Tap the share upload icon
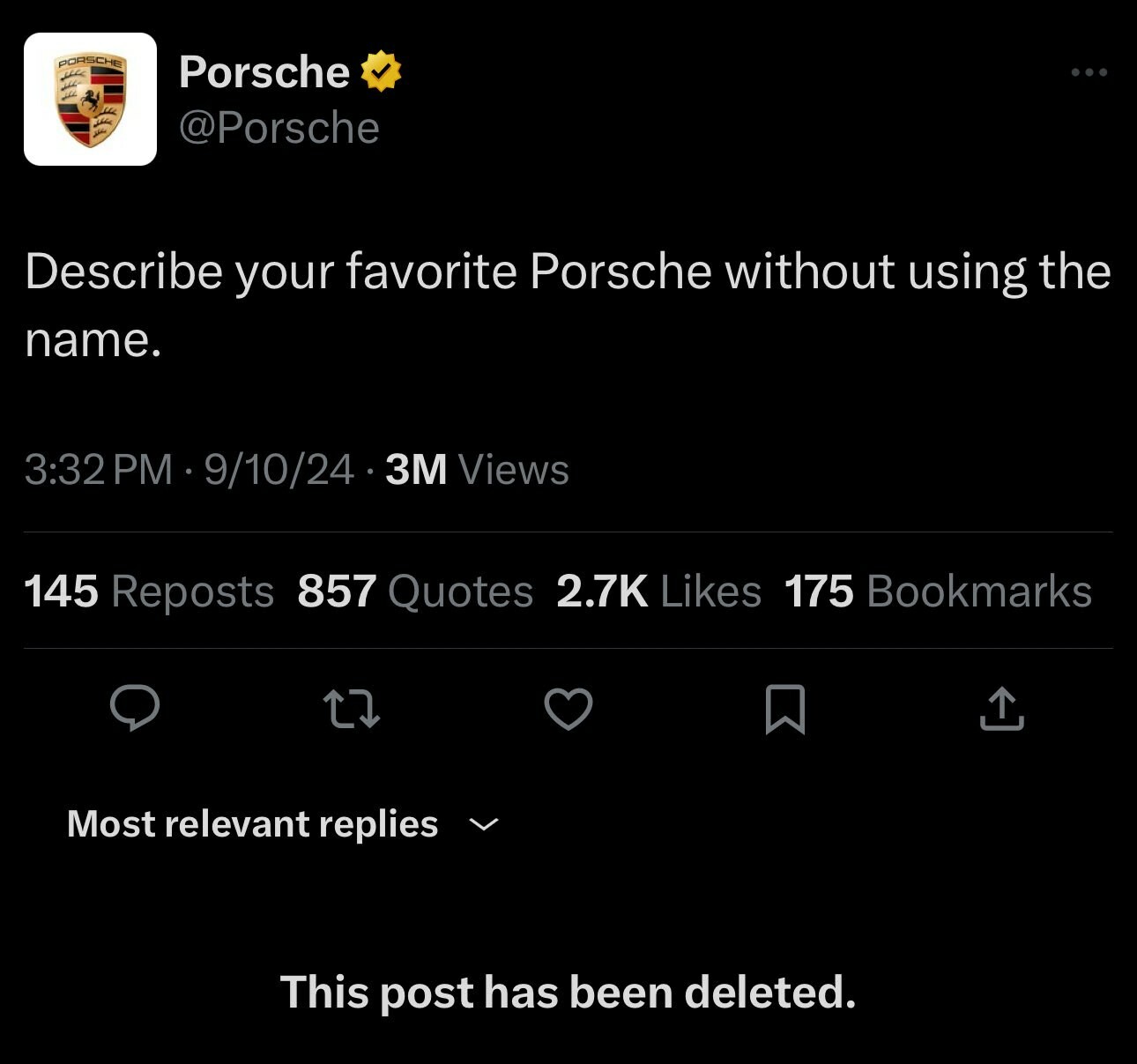This screenshot has width=1137, height=1064. pyautogui.click(x=1002, y=709)
